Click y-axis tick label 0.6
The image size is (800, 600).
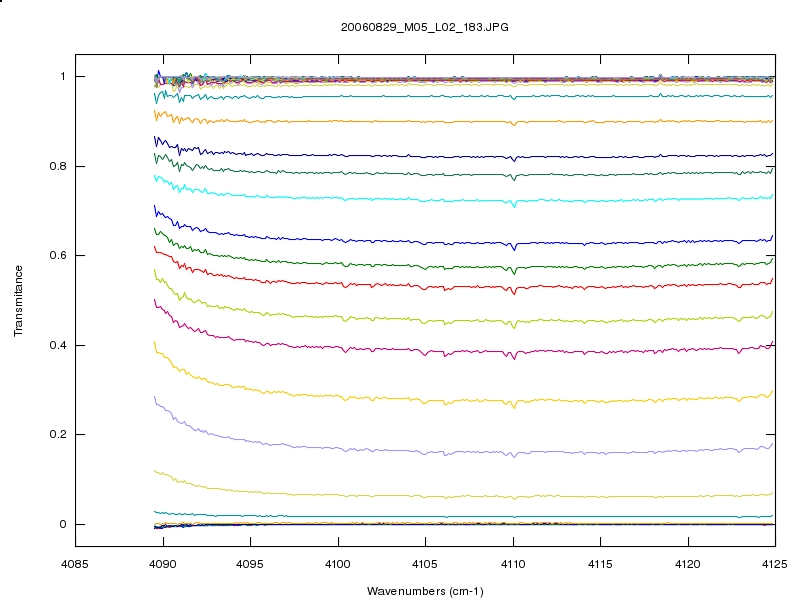(58, 255)
